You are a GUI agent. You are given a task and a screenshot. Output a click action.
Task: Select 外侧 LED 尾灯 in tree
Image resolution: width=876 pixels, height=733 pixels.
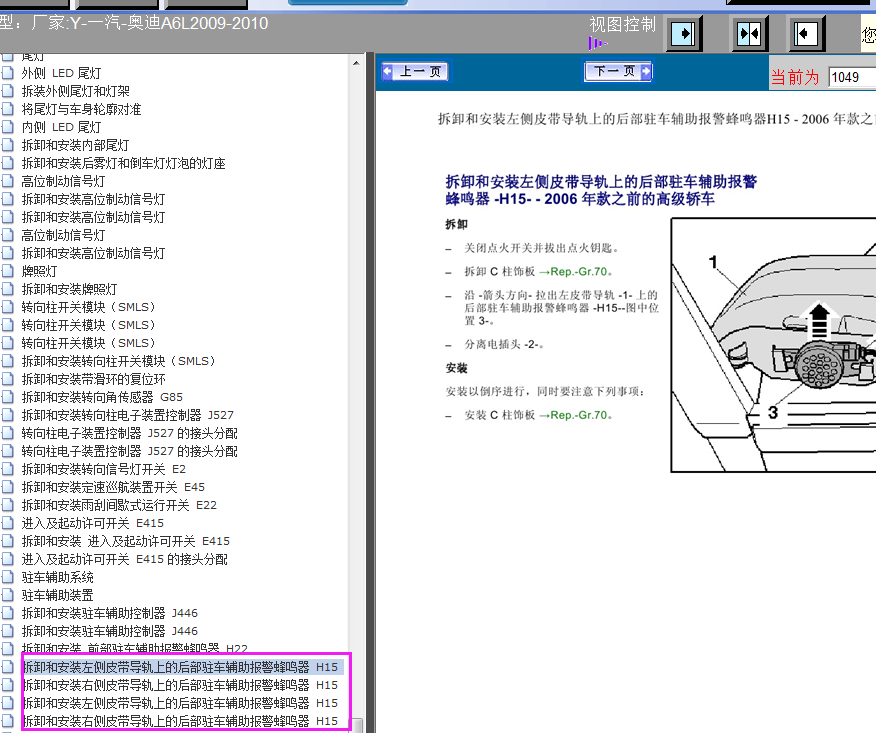[x=61, y=73]
